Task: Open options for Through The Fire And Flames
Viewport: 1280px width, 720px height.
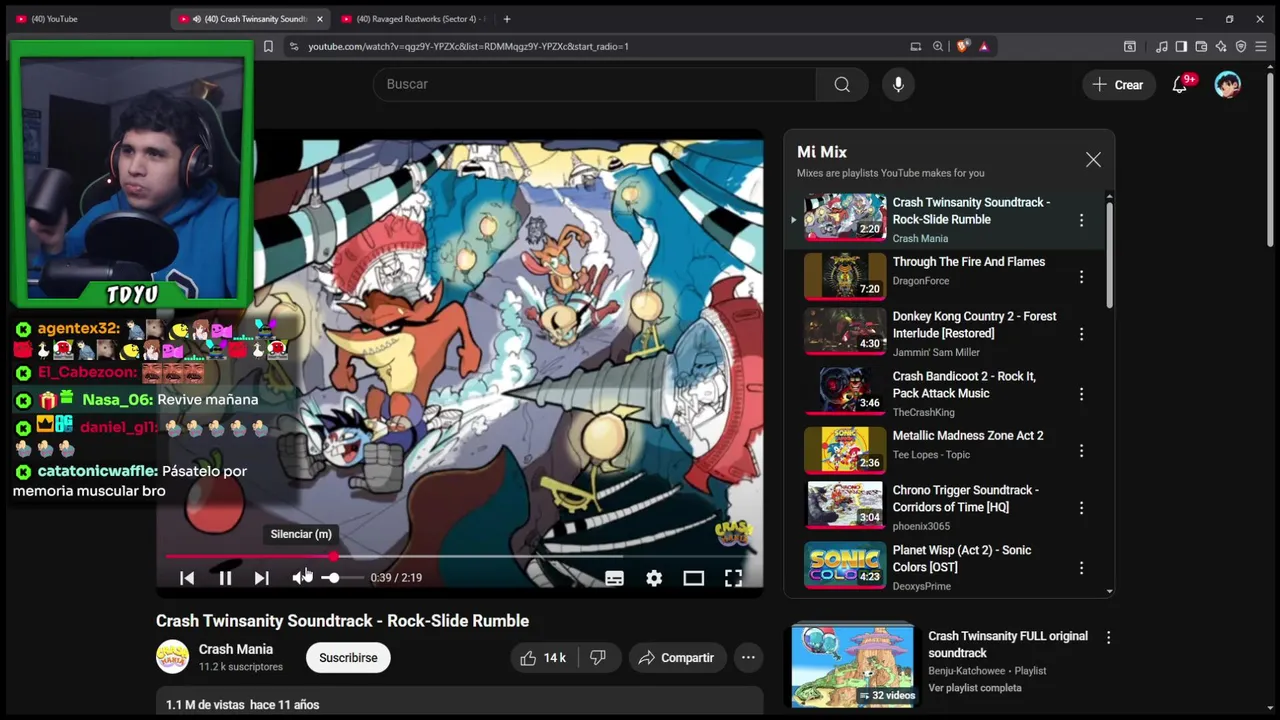Action: 1081,277
